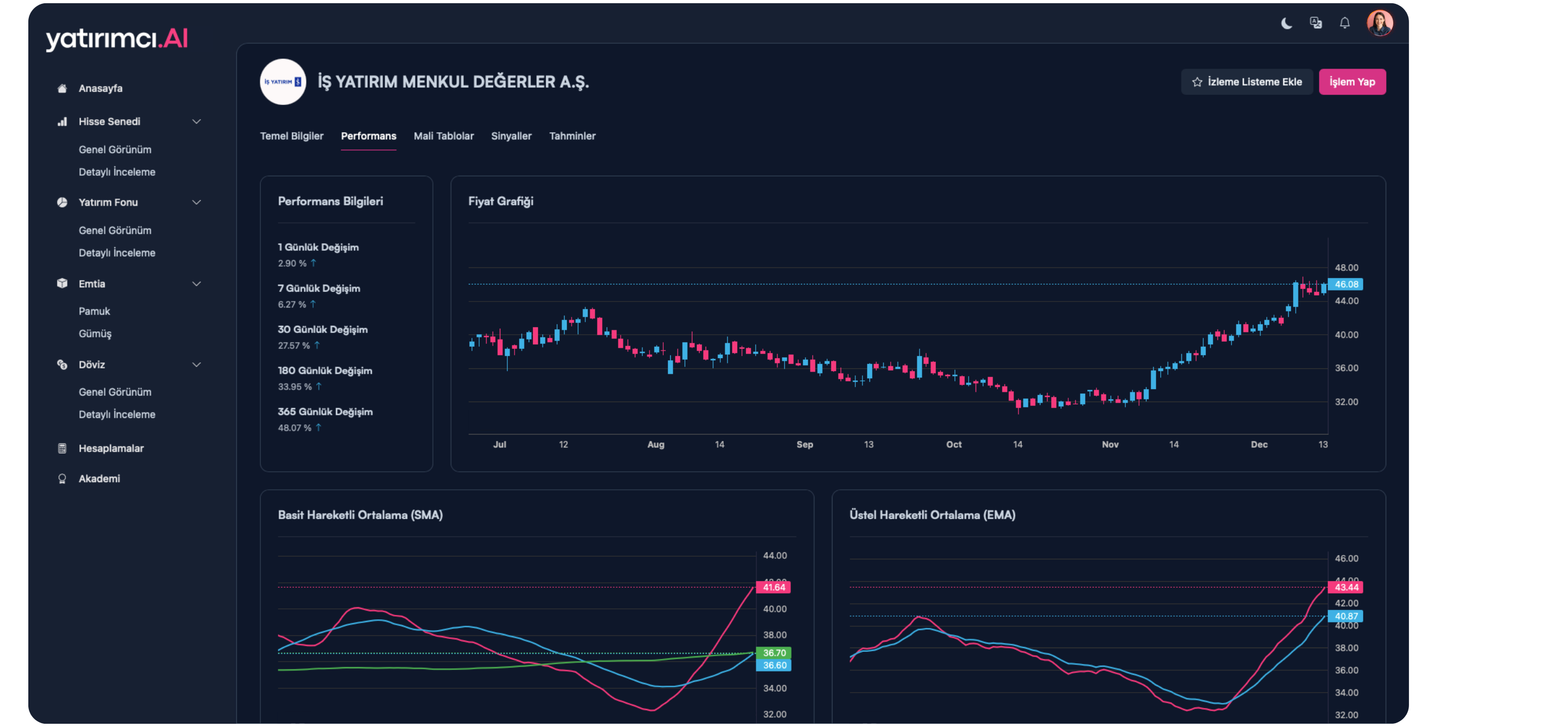Click the star icon on watchlist button
This screenshot has height=727, width=1568.
click(x=1197, y=82)
